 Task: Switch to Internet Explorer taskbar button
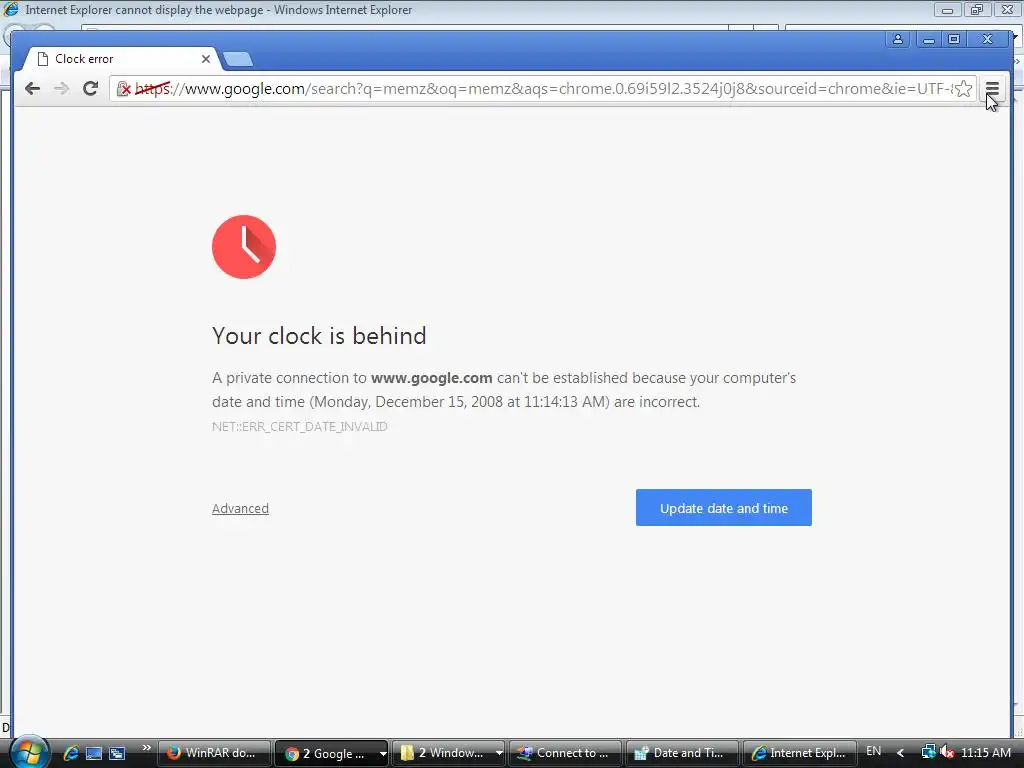click(x=799, y=753)
